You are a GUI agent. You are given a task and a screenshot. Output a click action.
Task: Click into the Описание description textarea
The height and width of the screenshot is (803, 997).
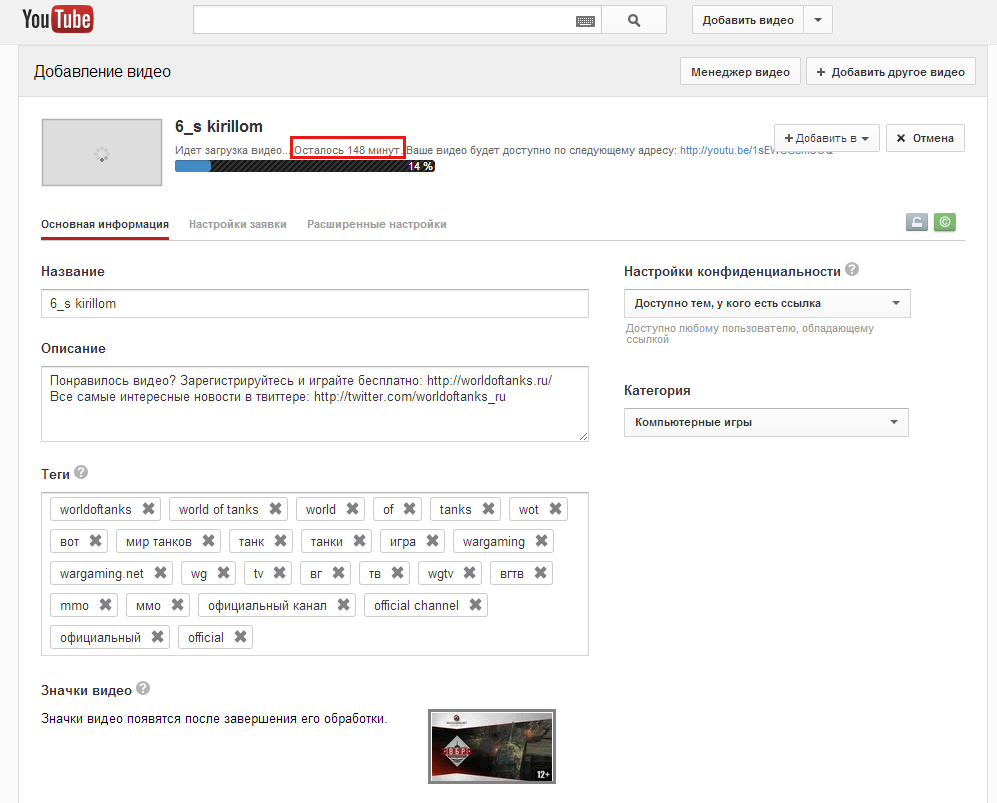tap(315, 404)
